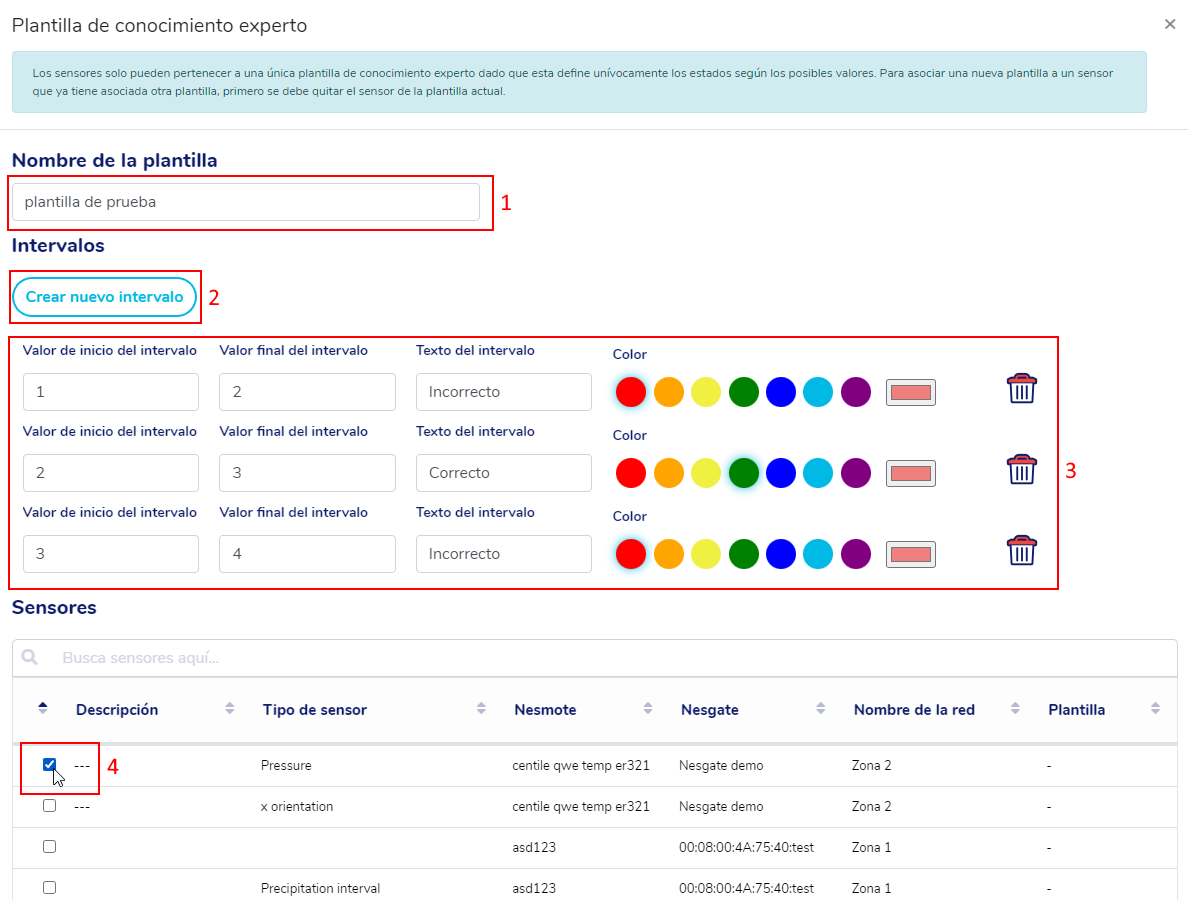Screen dimensions: 1188x900
Task: Toggle sort on the checkbox column header
Action: coord(42,709)
